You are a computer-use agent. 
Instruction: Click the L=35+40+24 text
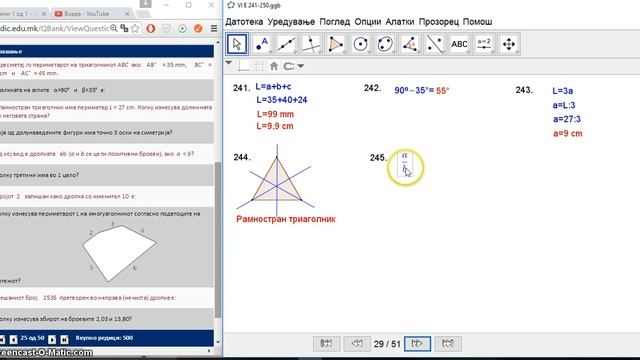coord(282,100)
